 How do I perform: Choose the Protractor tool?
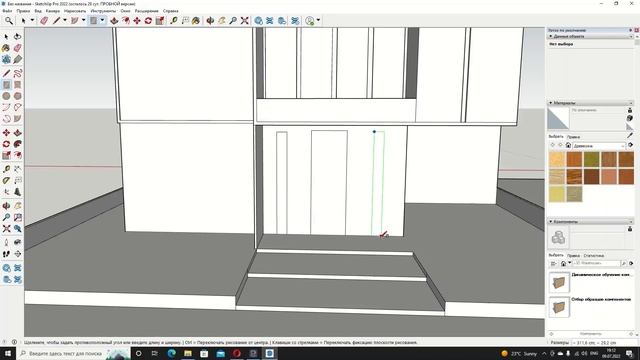tap(6, 180)
